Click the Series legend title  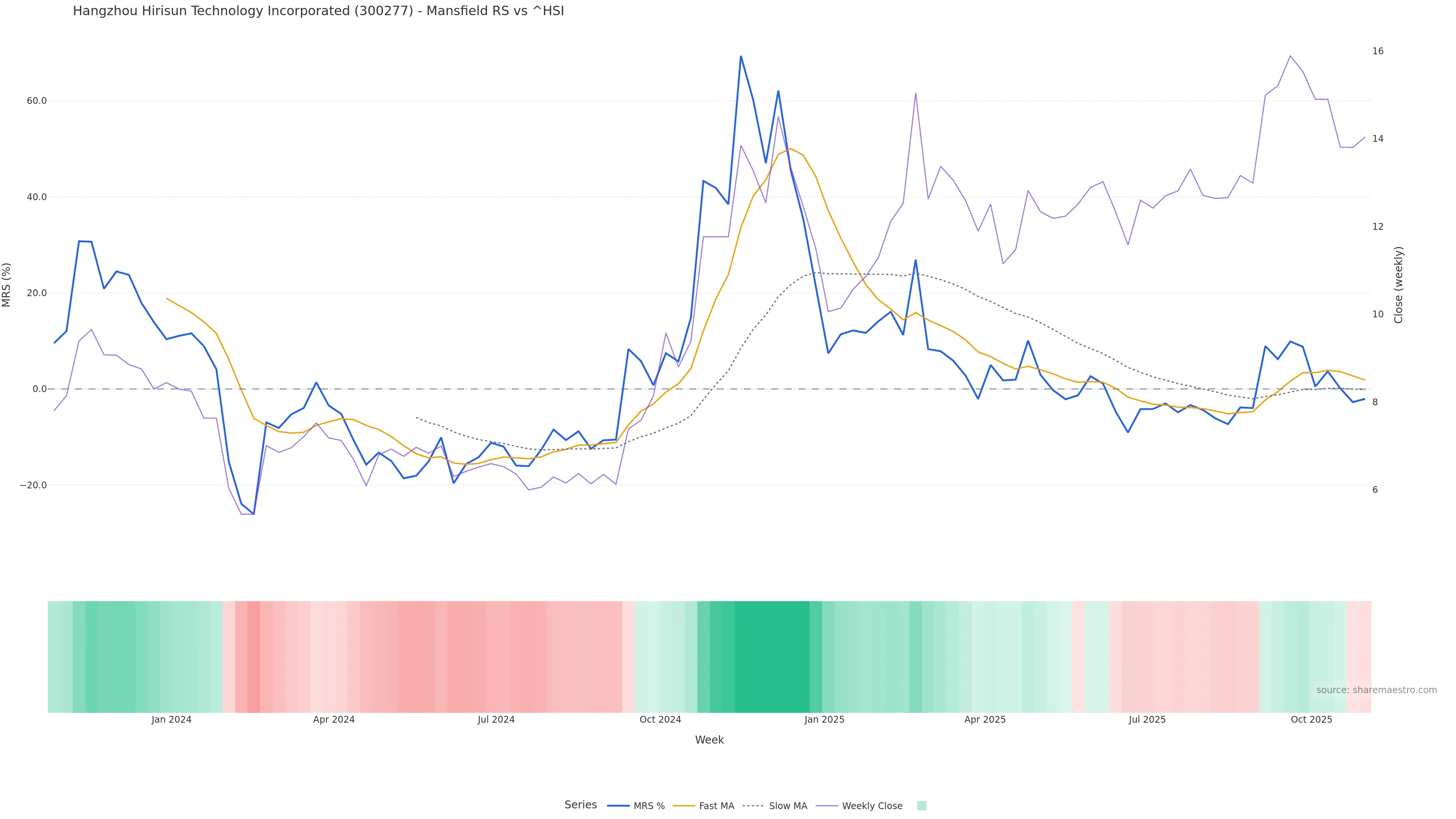pyautogui.click(x=581, y=805)
